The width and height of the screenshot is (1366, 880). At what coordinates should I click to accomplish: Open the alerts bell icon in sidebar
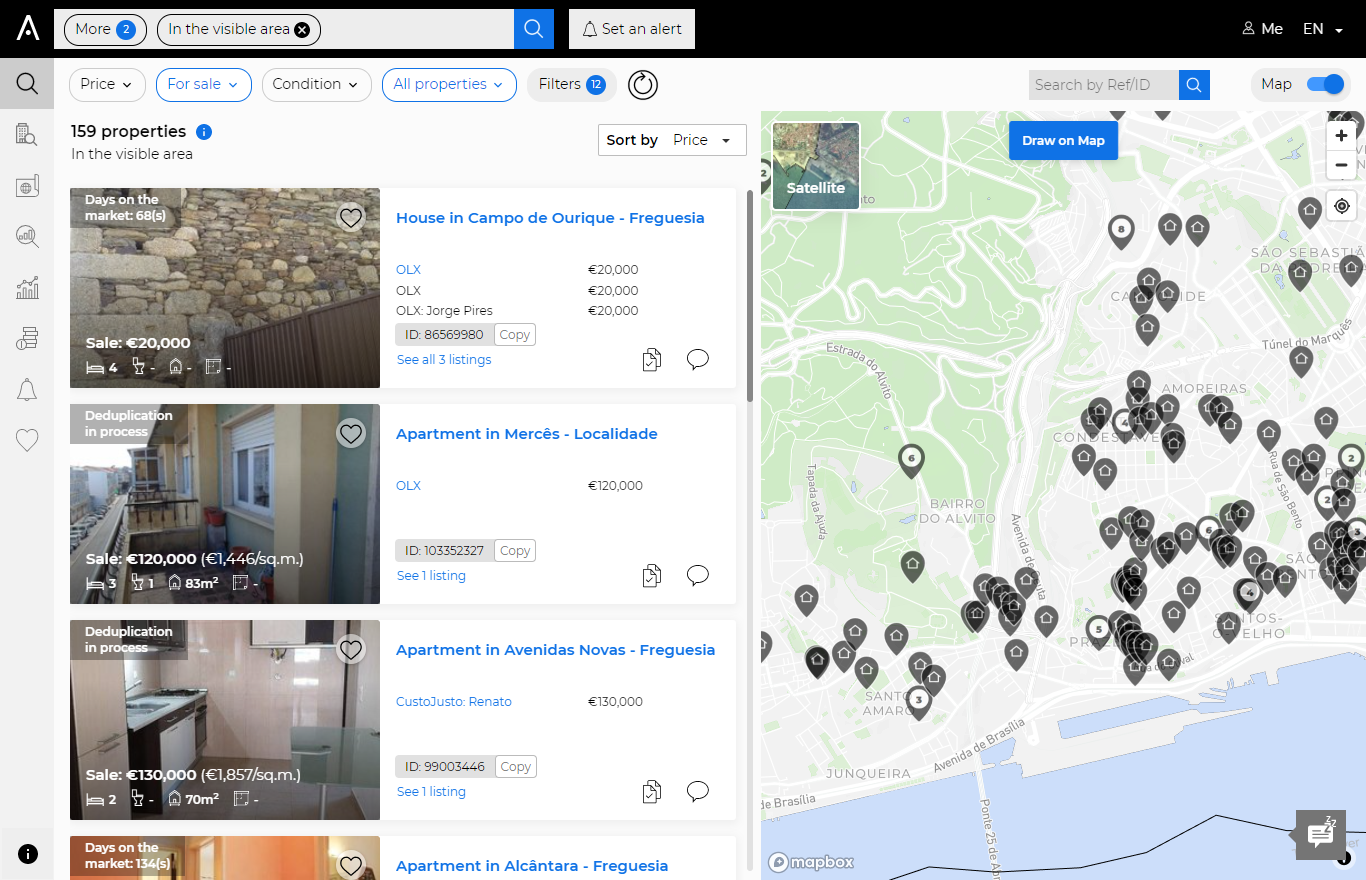[x=27, y=390]
